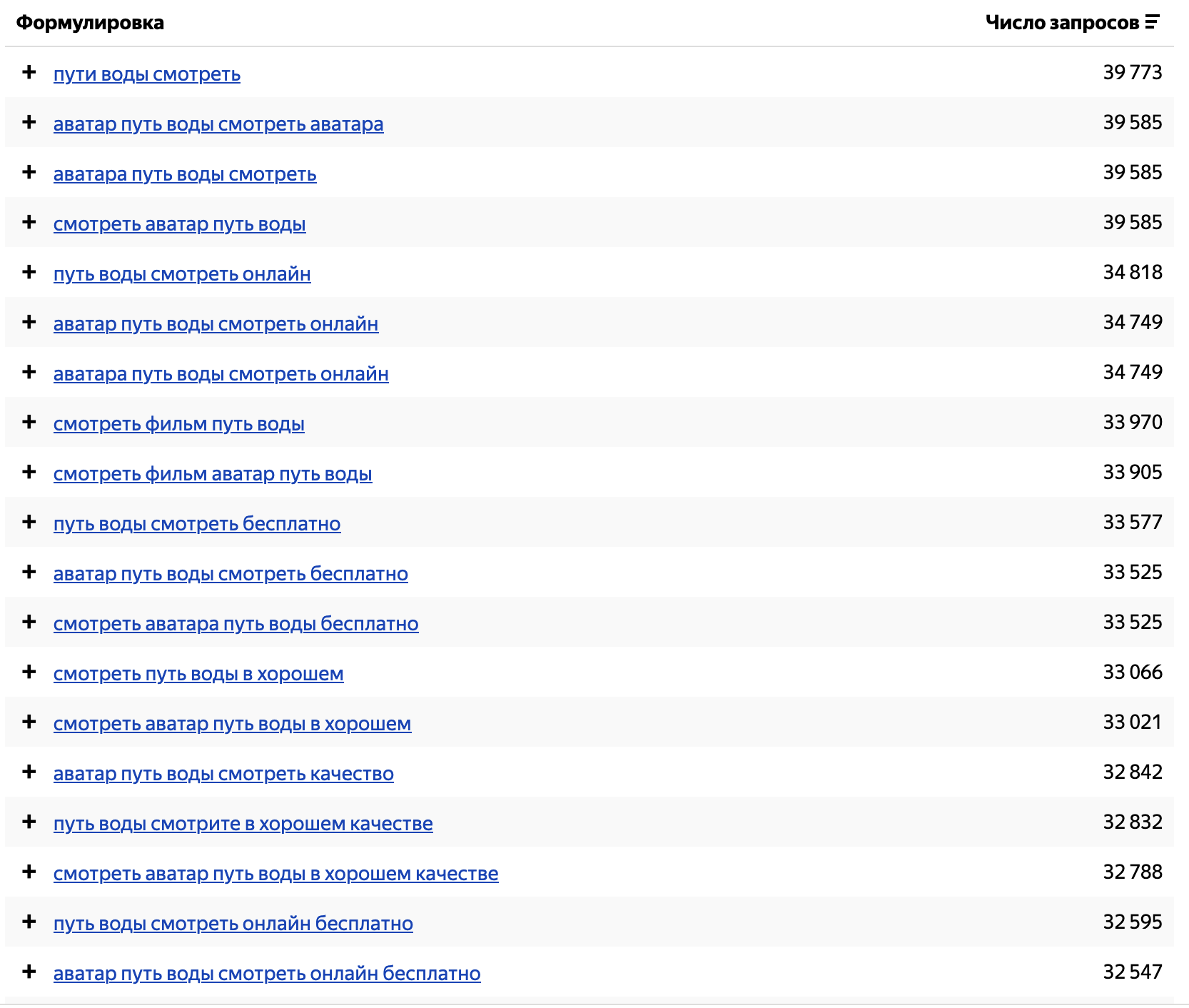Image resolution: width=1189 pixels, height=1008 pixels.
Task: Click plus icon beside 'пути воды смотреть'
Action: (x=29, y=72)
